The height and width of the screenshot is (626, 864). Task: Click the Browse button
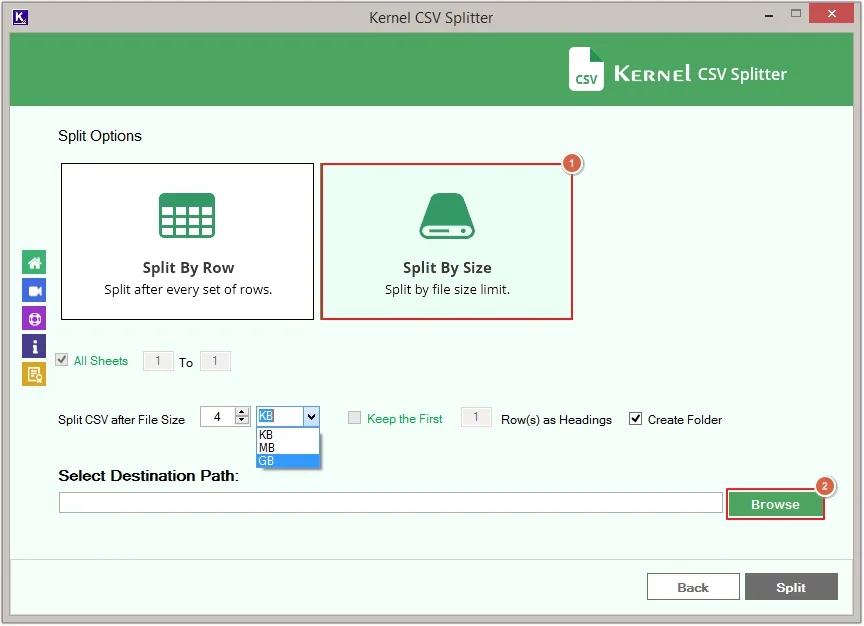tap(775, 504)
